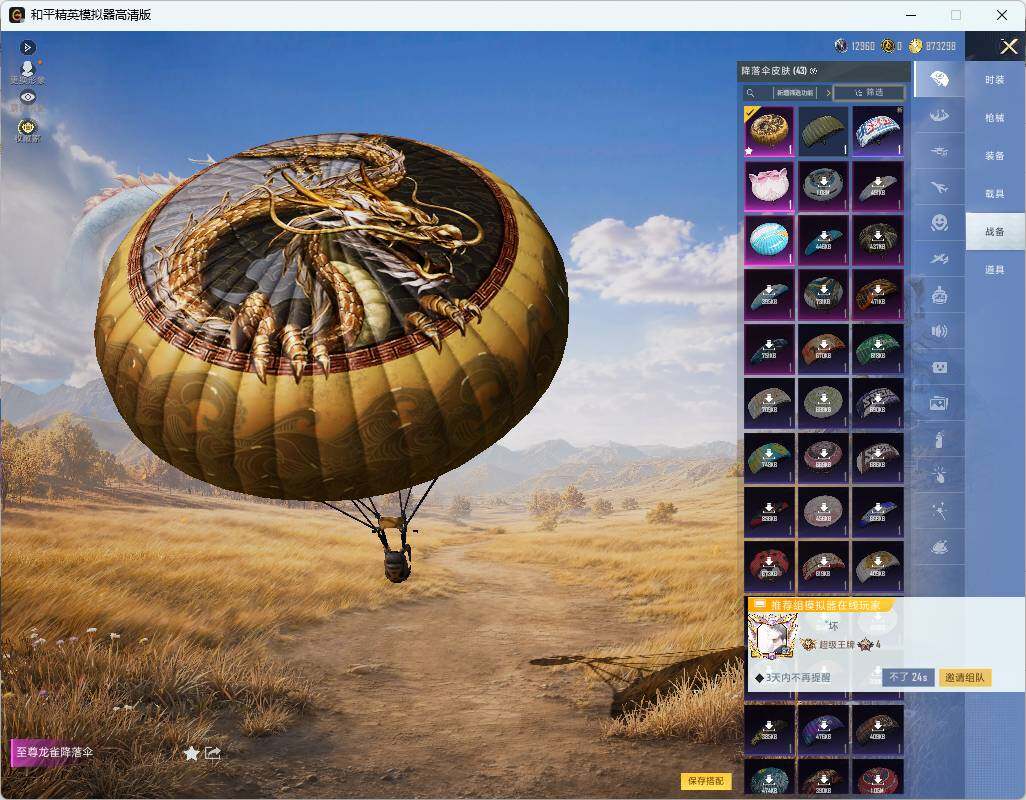Decline the invite with 不了 button
The height and width of the screenshot is (800, 1026).
coord(908,678)
